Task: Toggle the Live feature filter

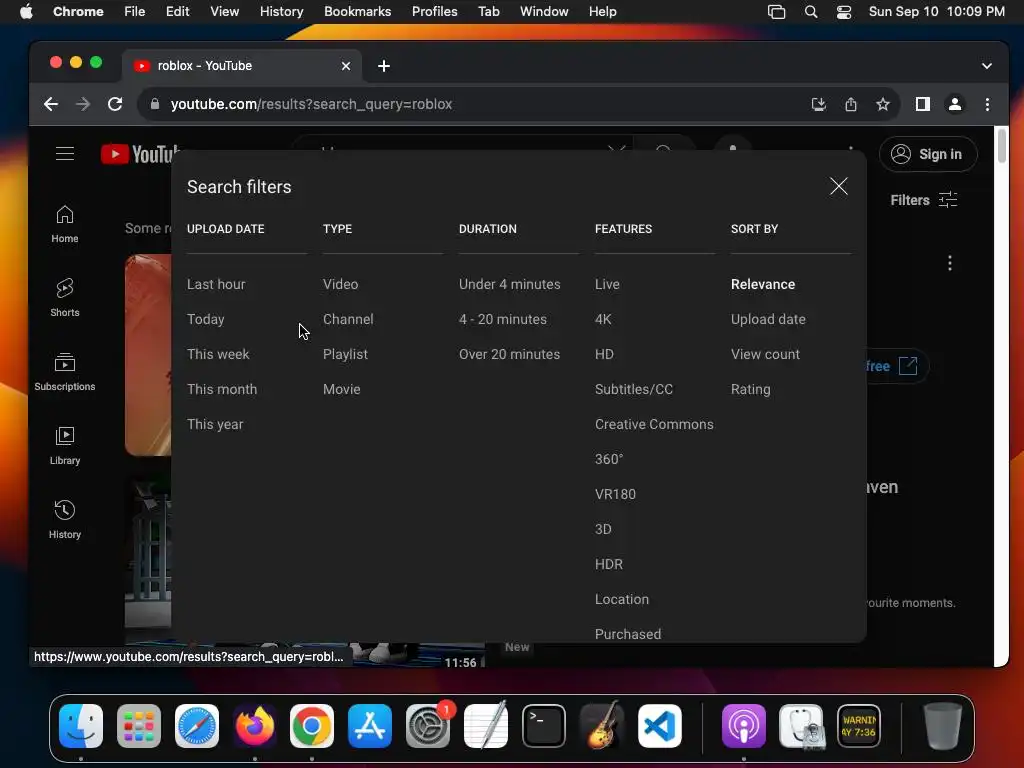Action: [607, 284]
